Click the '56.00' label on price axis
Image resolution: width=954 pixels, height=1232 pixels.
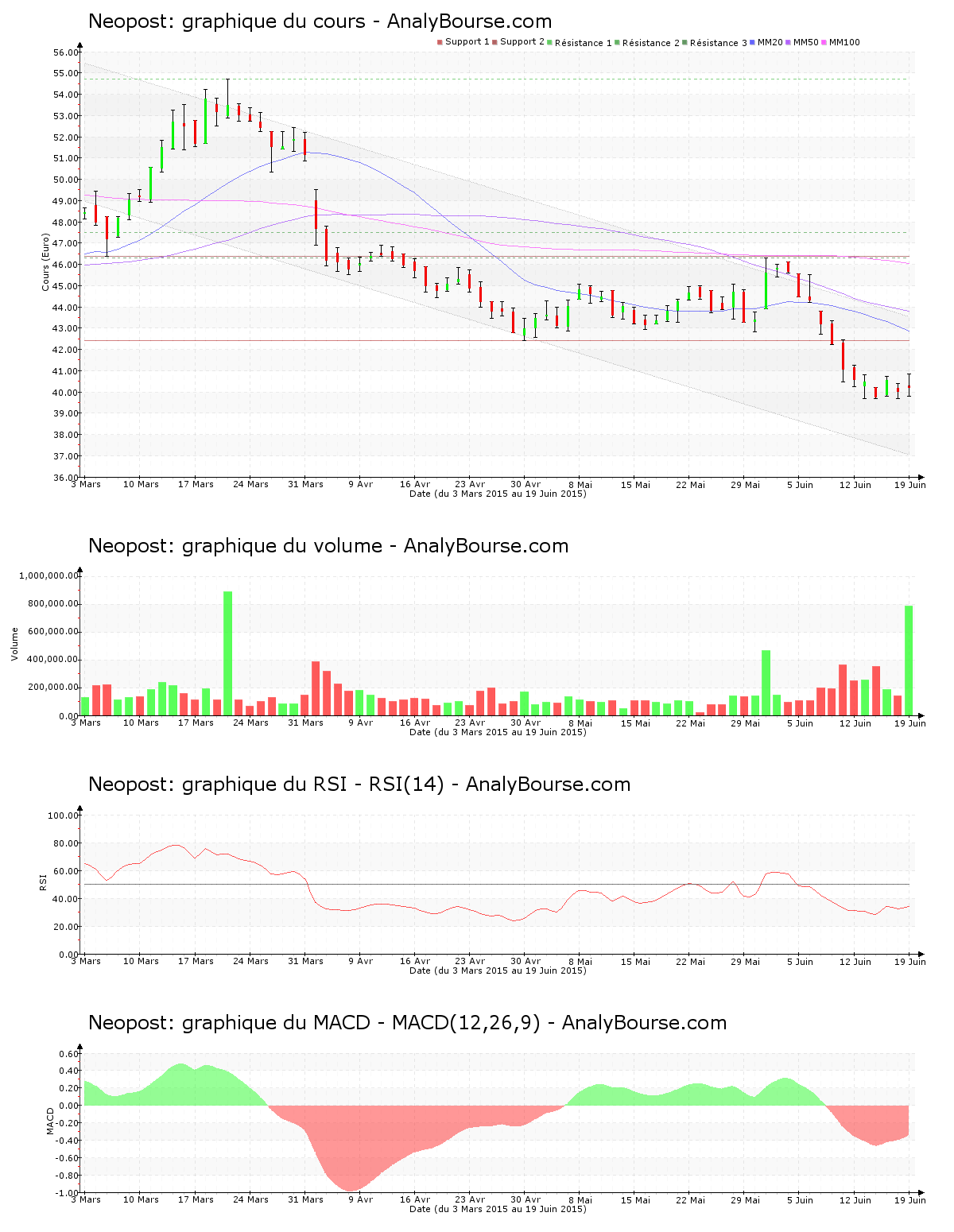click(x=66, y=52)
